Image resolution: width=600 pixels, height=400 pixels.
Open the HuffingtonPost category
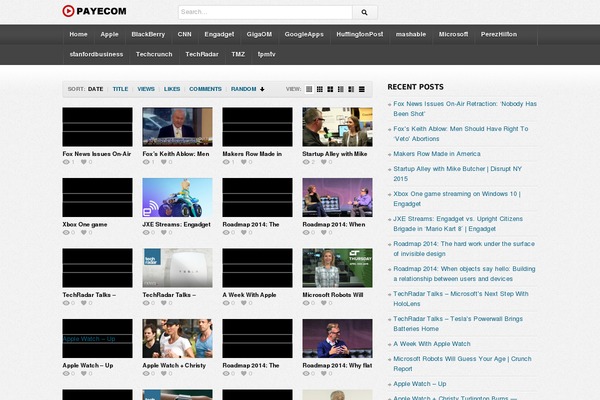360,34
